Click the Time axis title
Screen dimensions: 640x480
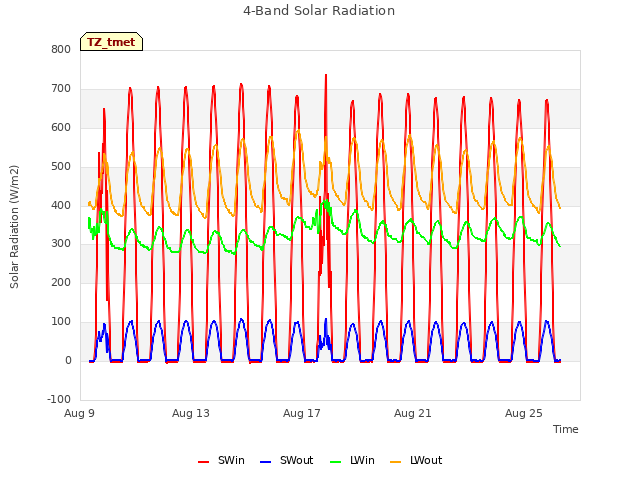[x=566, y=429]
